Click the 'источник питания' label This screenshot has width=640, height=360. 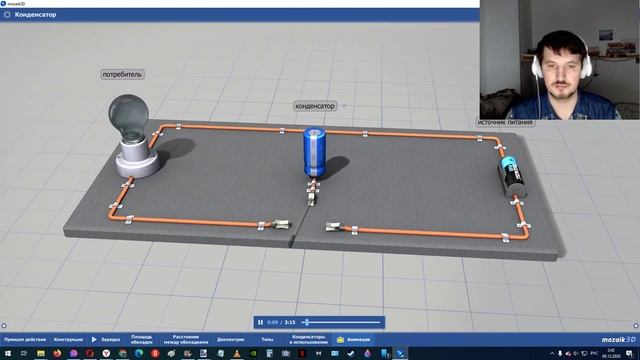click(x=505, y=122)
